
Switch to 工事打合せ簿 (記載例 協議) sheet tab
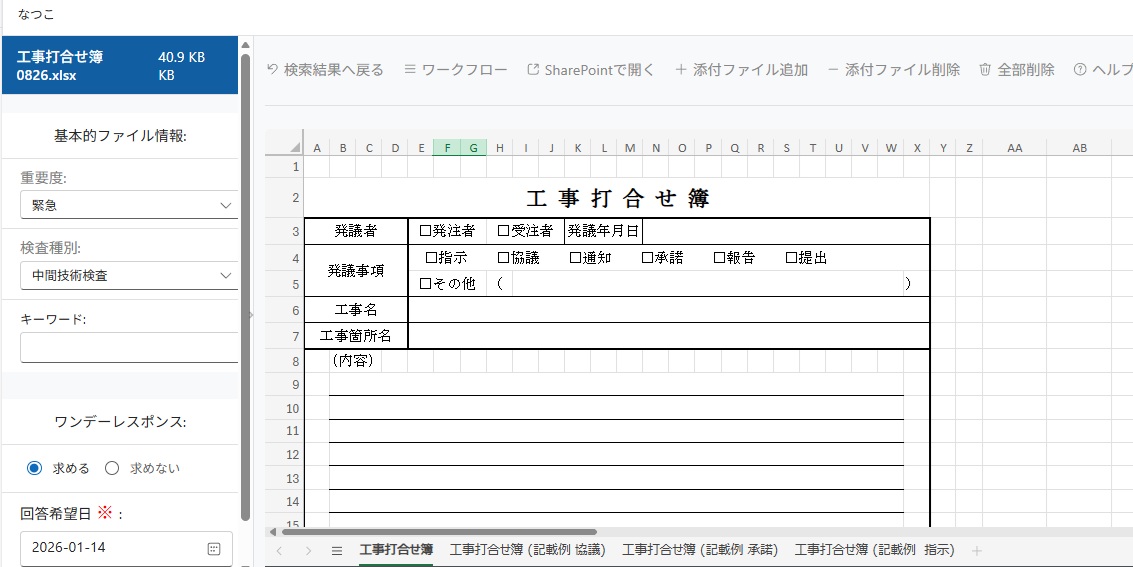click(x=527, y=550)
